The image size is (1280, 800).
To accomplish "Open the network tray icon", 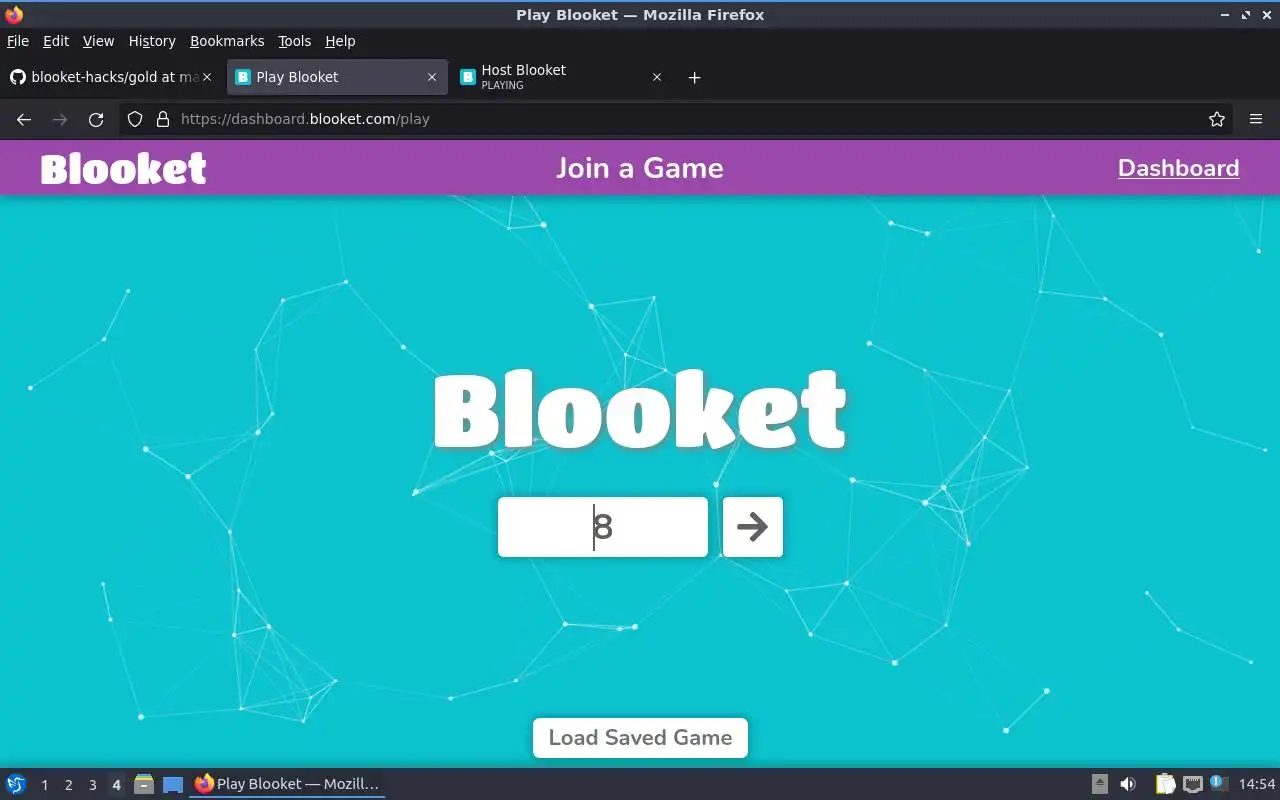I will coord(1192,784).
